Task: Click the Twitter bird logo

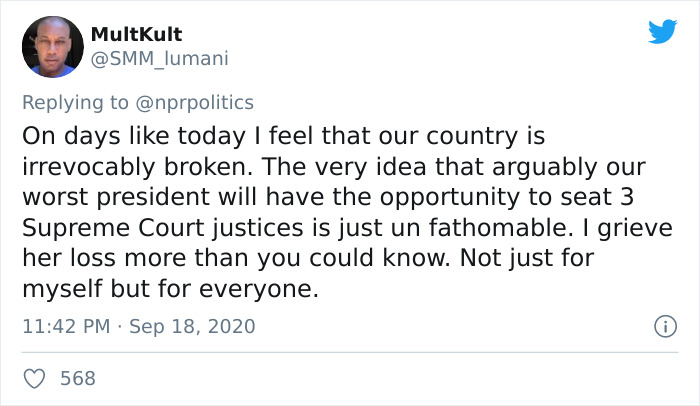Action: (x=662, y=32)
